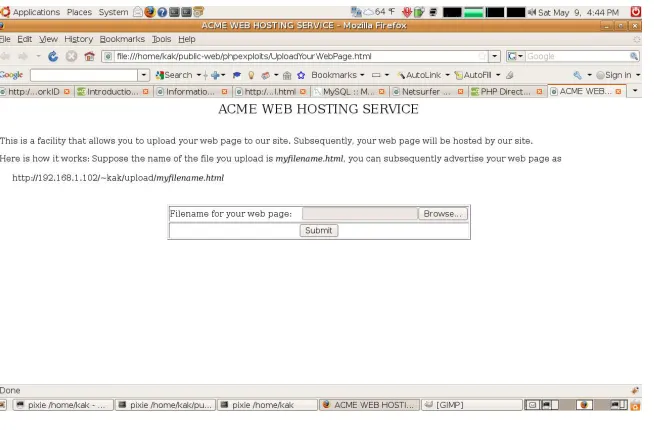Click the URL text in the address bar

[x=244, y=56]
